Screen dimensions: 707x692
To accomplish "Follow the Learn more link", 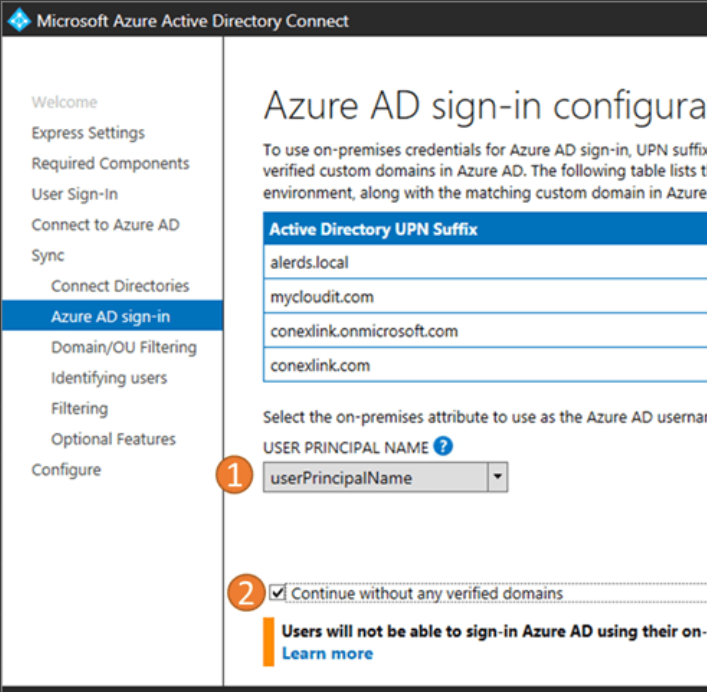I will [327, 653].
